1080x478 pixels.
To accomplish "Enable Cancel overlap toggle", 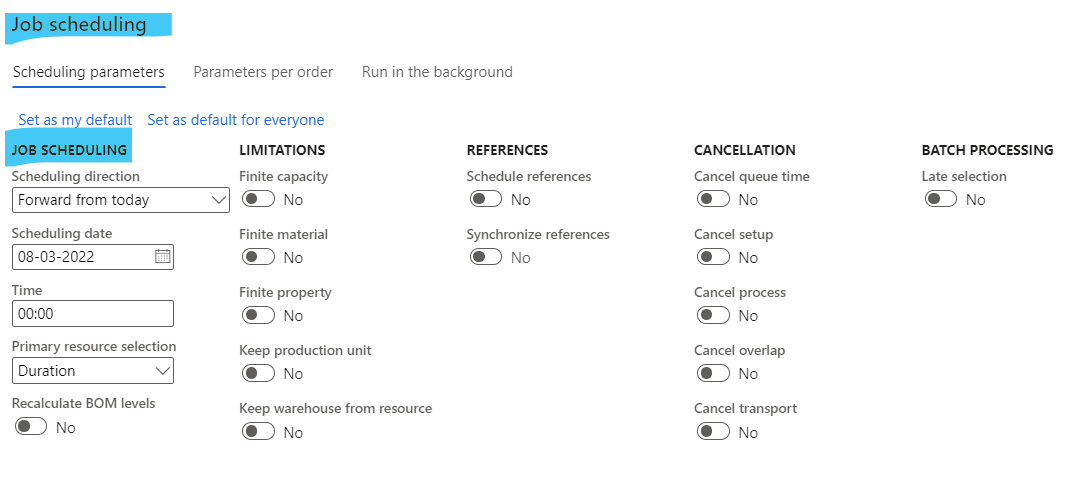I will [x=713, y=373].
